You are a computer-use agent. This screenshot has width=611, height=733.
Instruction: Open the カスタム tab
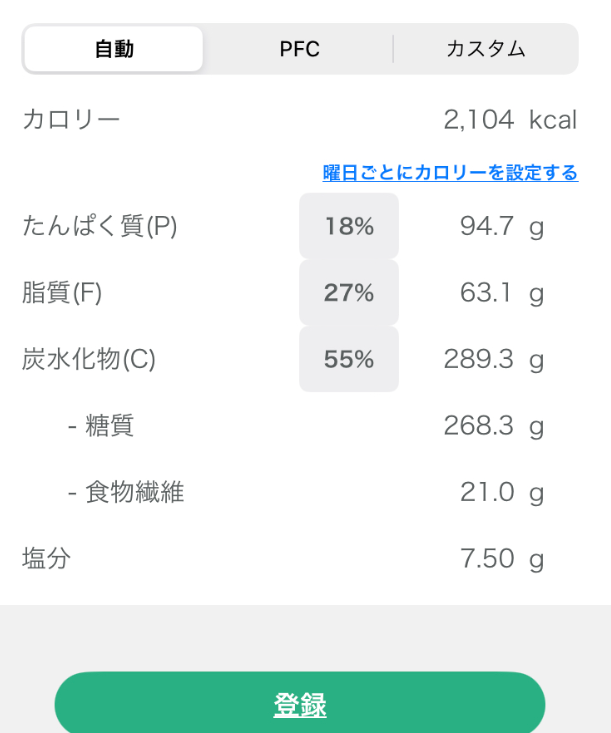click(485, 49)
